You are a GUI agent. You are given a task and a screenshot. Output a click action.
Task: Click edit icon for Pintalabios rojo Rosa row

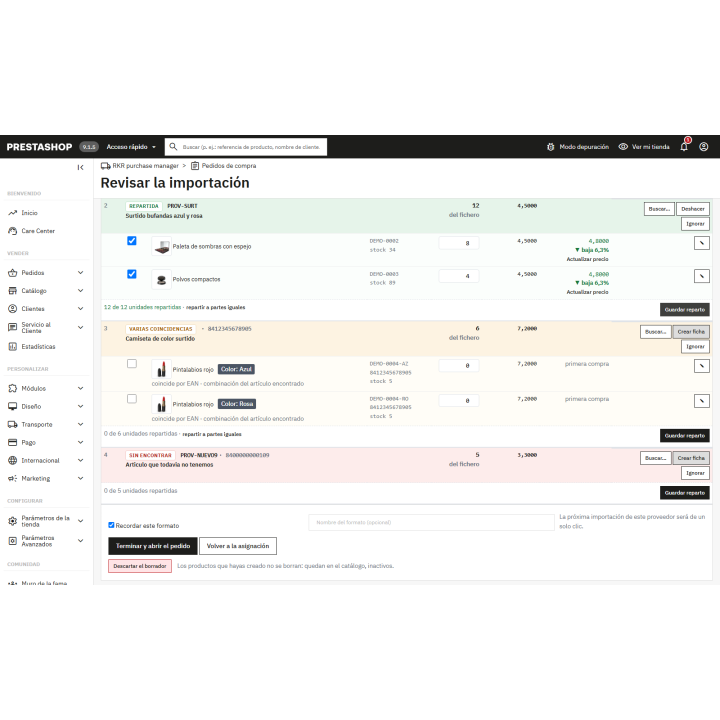[x=702, y=401]
